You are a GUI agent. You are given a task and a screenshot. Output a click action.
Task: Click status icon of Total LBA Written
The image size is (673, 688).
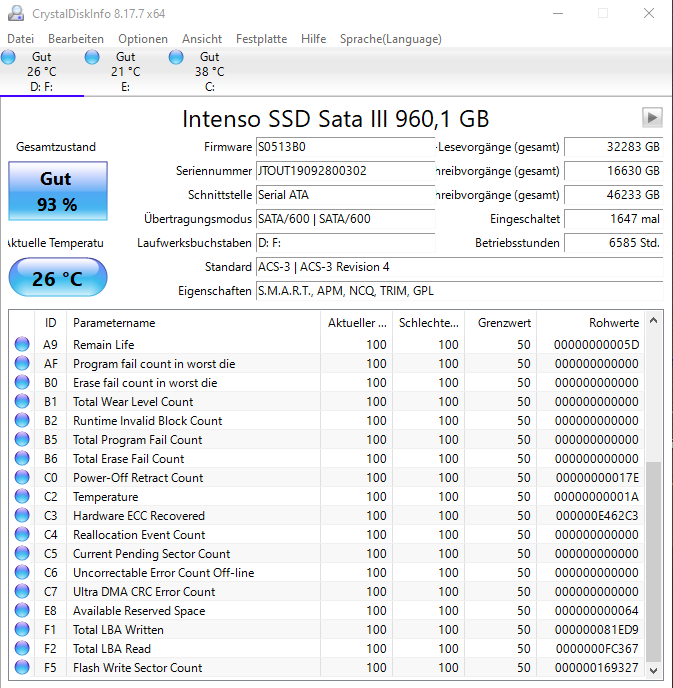22,630
